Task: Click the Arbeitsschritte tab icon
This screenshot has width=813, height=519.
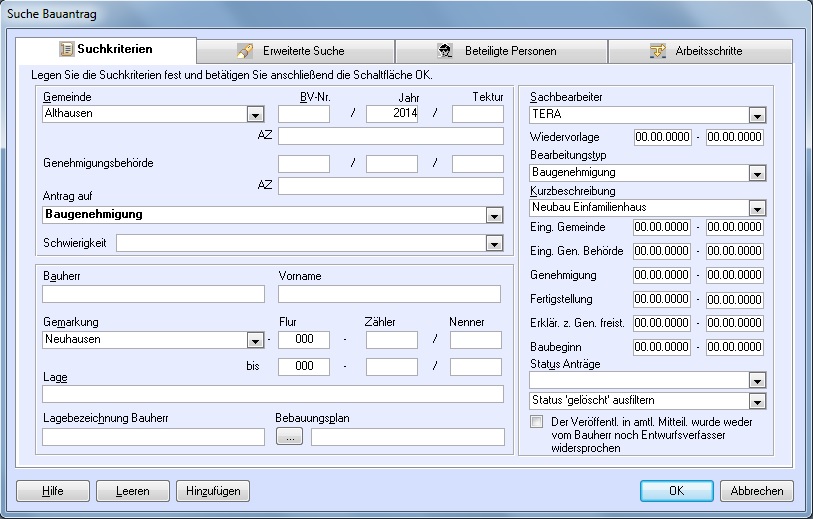Action: click(658, 50)
